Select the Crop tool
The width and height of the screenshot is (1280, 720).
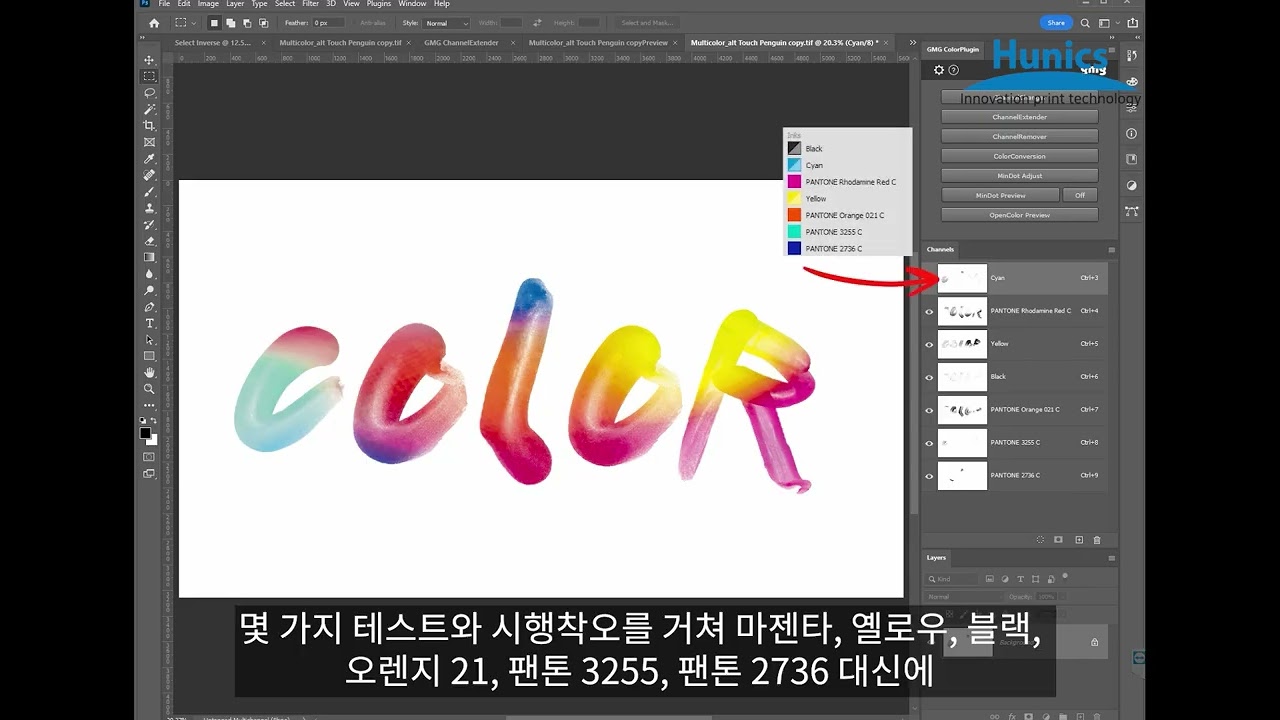point(149,126)
